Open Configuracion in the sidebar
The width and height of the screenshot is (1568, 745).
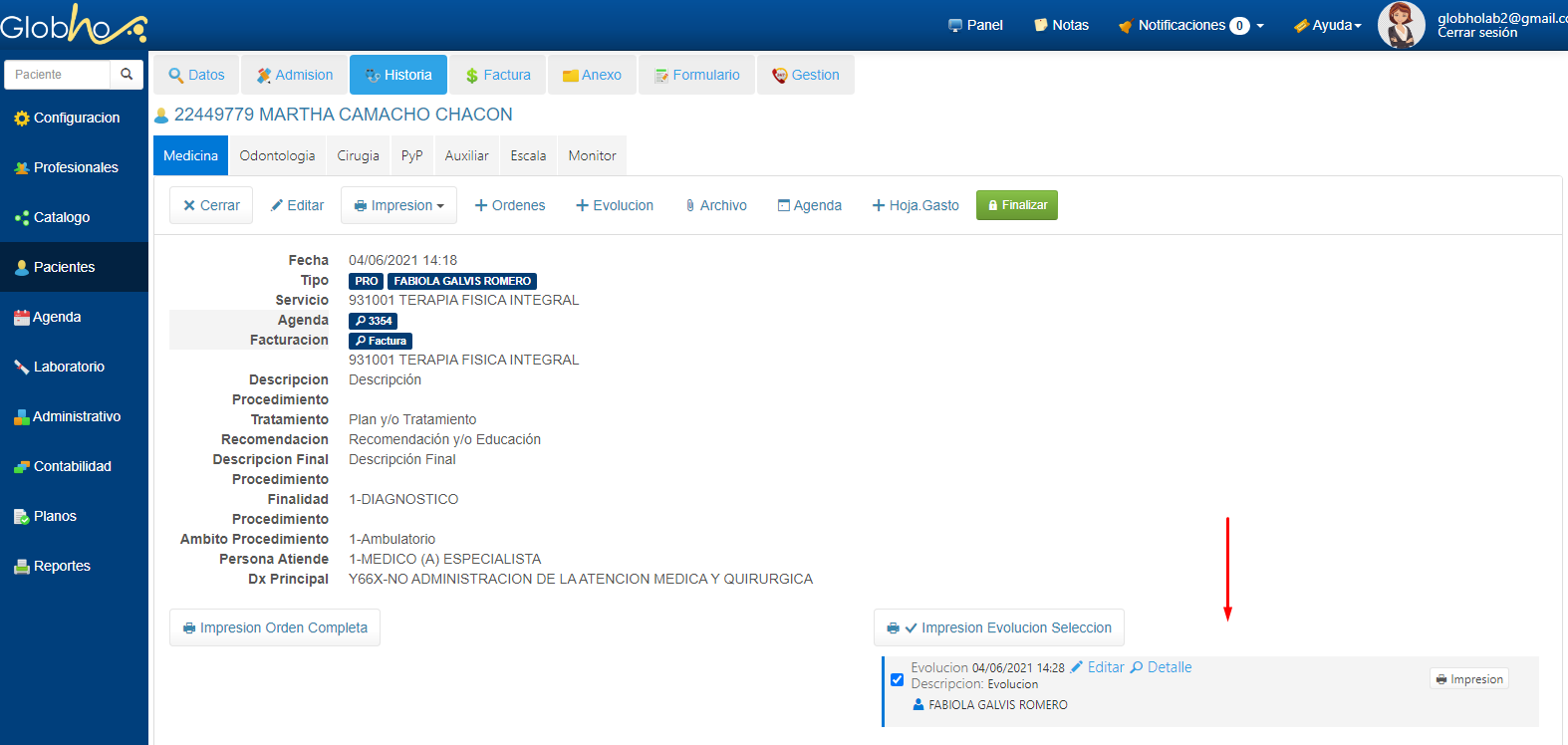click(67, 118)
